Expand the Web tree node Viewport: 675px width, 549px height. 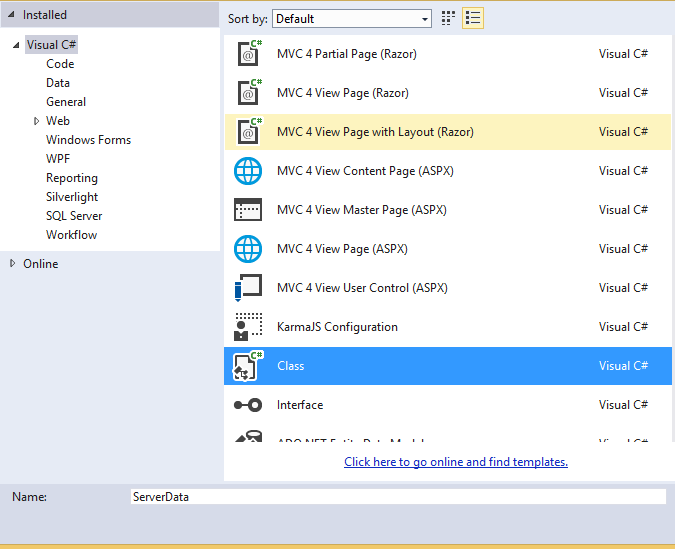pyautogui.click(x=36, y=121)
